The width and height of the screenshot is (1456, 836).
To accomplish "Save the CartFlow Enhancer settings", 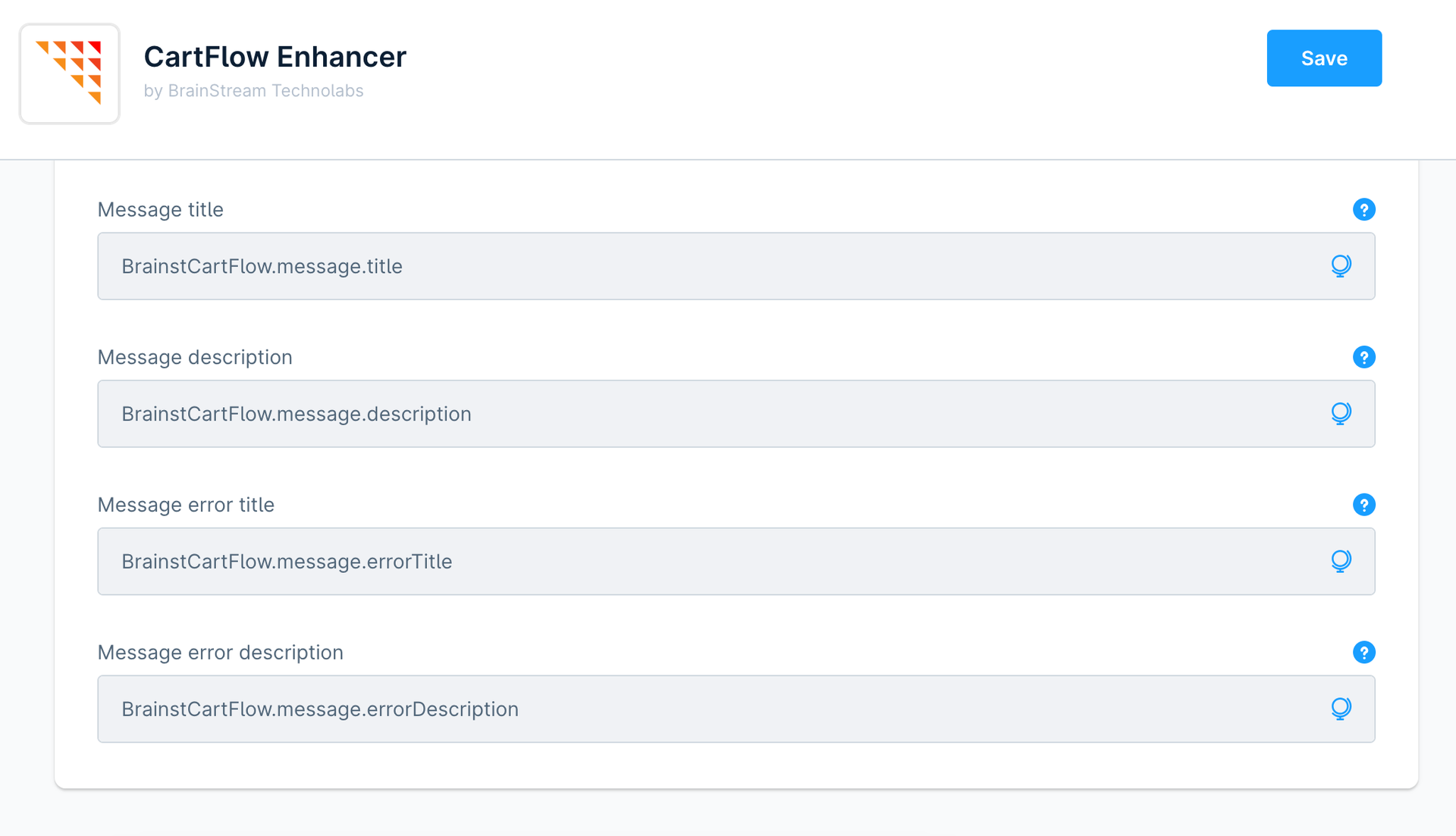I will click(x=1324, y=58).
